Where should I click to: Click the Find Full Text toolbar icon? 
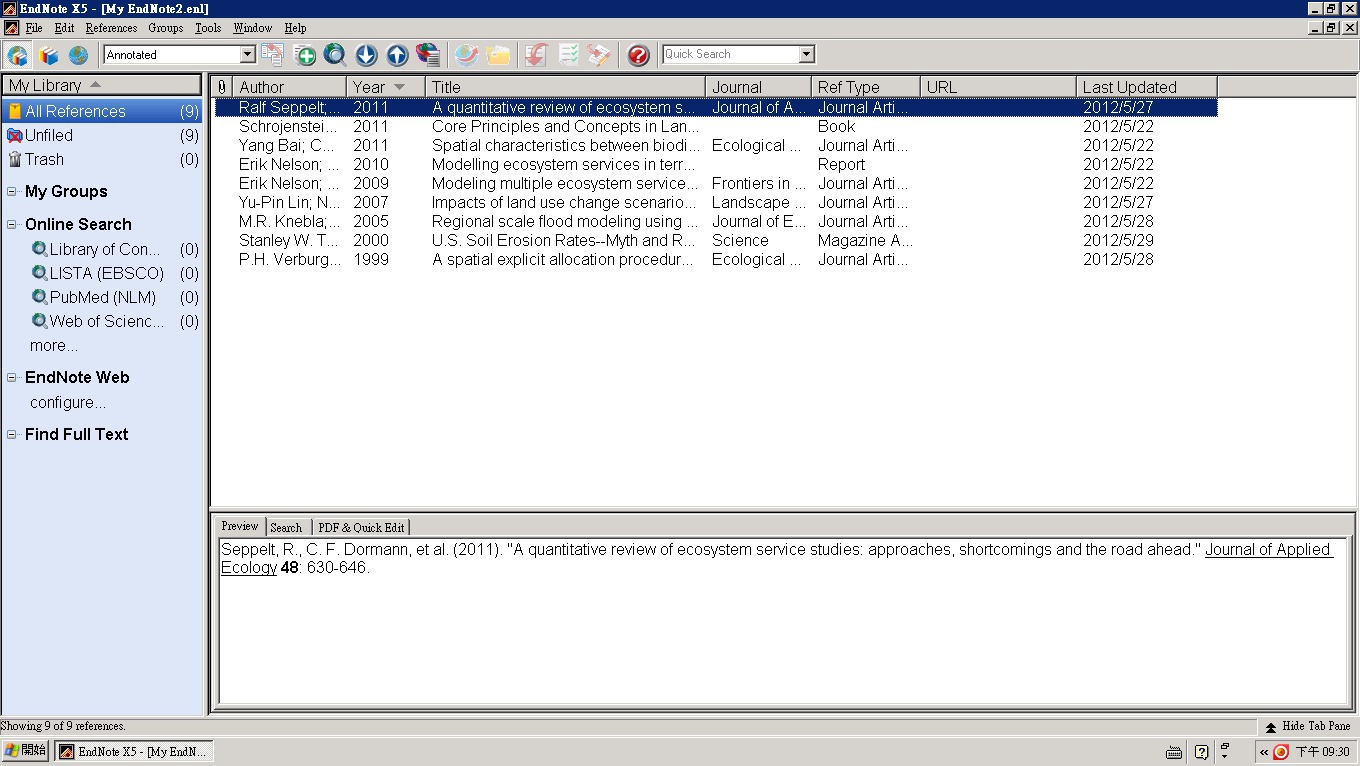428,55
